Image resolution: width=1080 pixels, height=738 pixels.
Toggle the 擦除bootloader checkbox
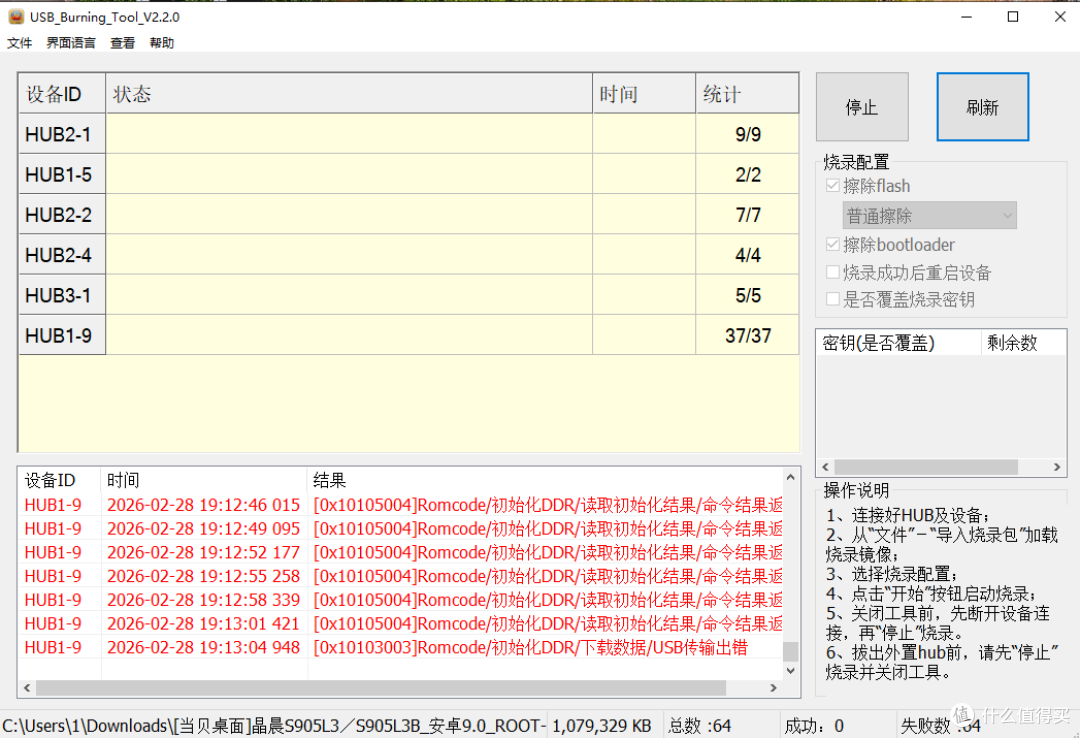coord(833,245)
